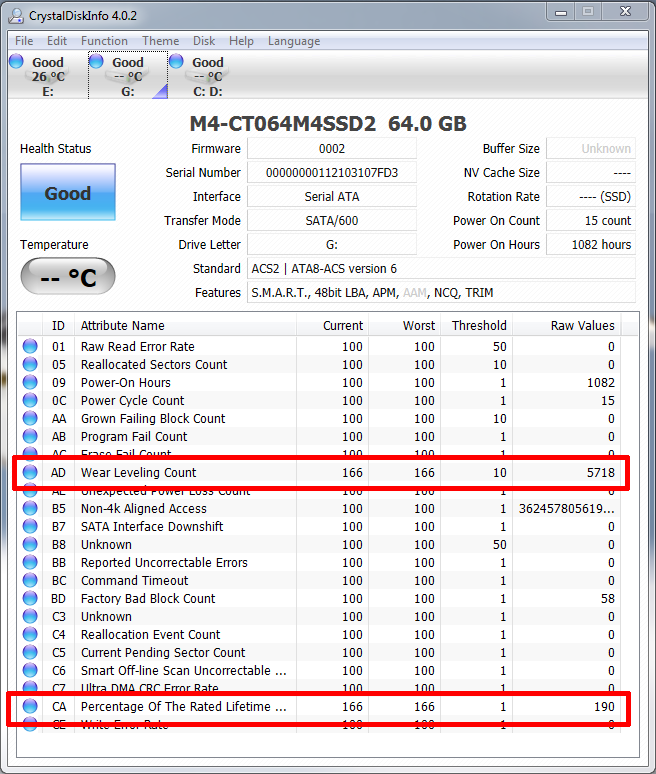Click status orb for Command Timeout
656x774 pixels.
click(30, 580)
